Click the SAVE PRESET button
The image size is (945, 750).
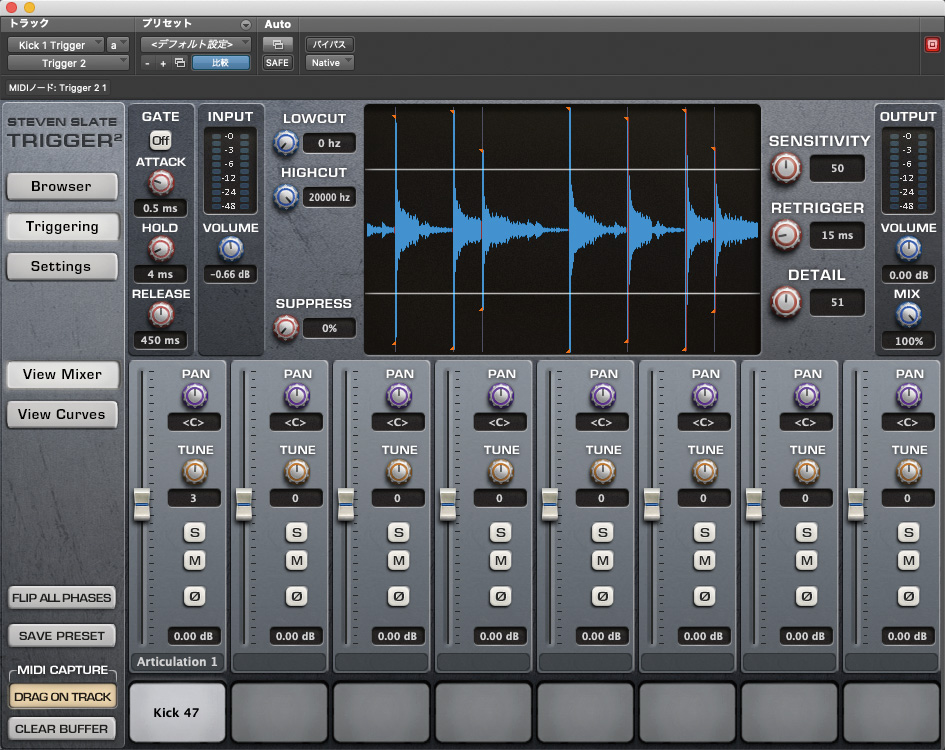pos(61,636)
